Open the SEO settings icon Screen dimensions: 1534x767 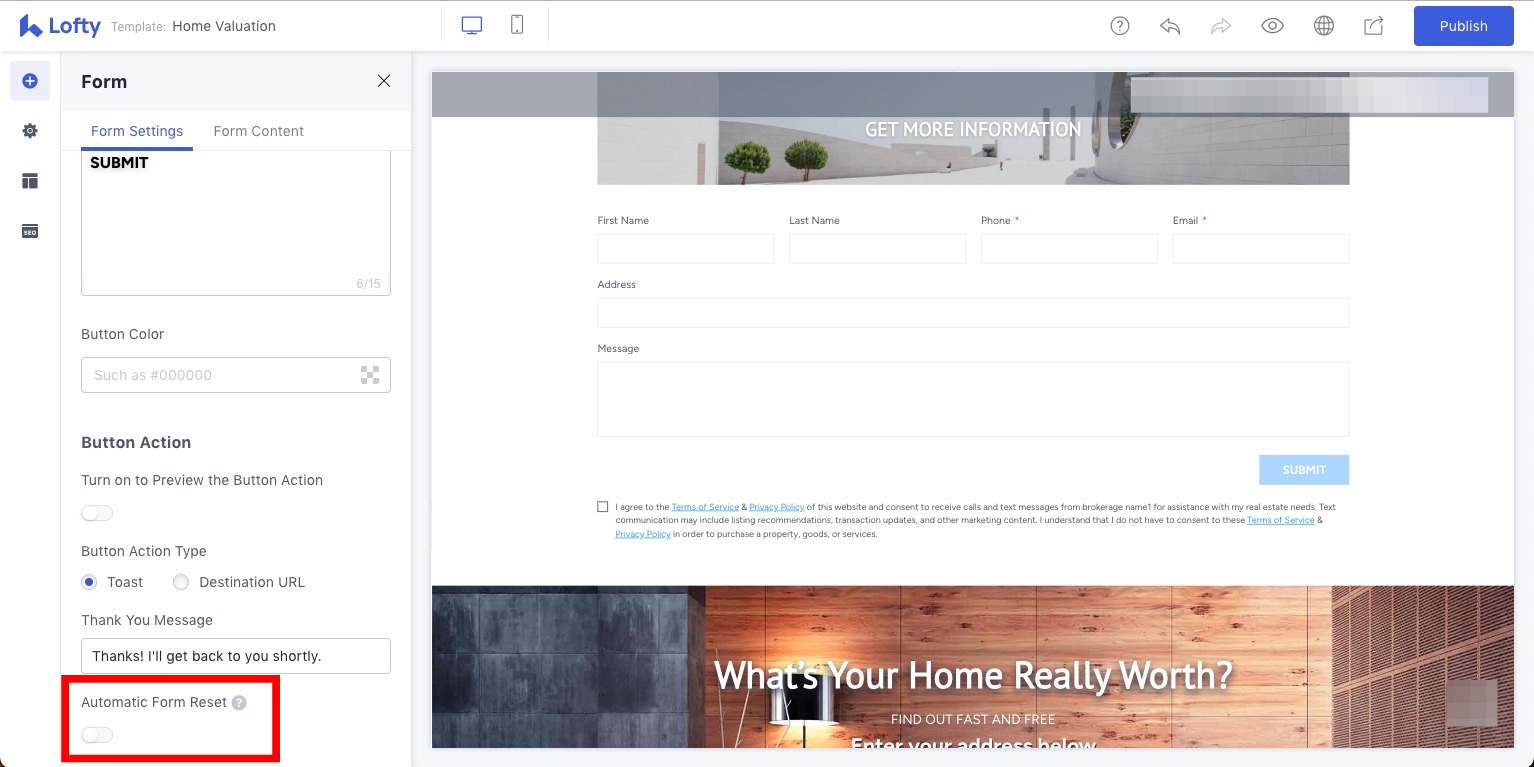30,232
